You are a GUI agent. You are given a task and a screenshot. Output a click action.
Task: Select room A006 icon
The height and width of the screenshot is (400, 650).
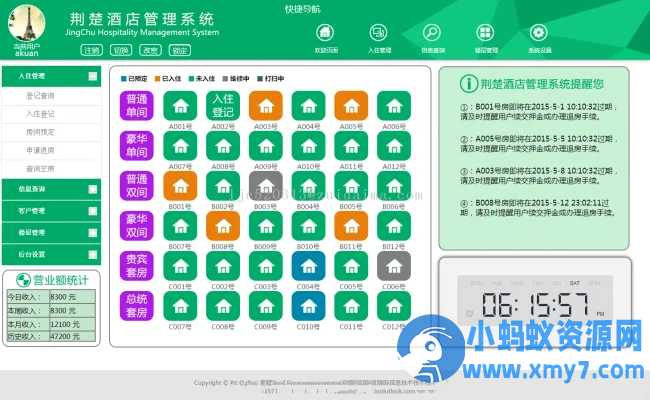pyautogui.click(x=394, y=106)
